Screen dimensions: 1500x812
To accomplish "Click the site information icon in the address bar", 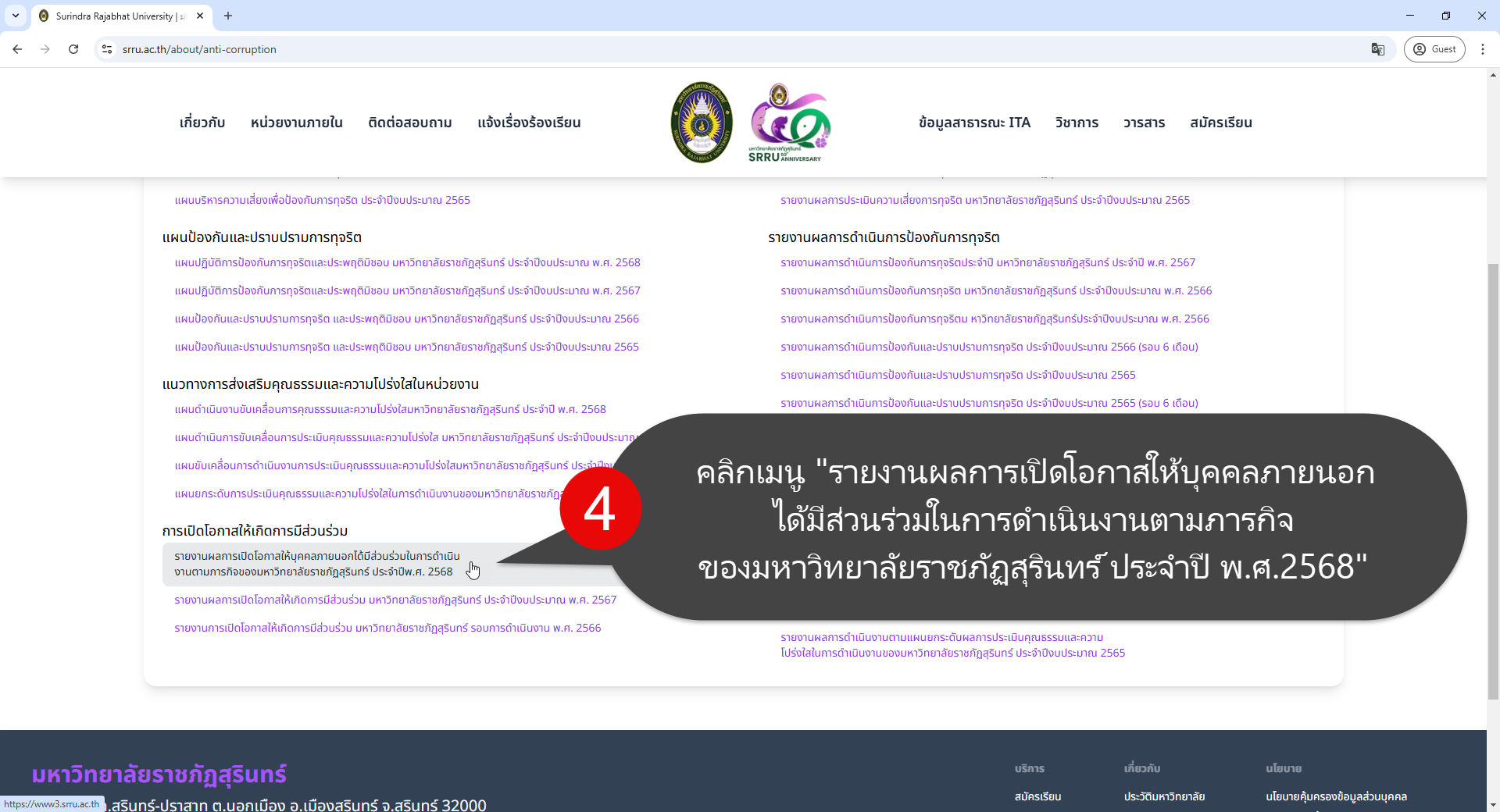I will pyautogui.click(x=106, y=49).
